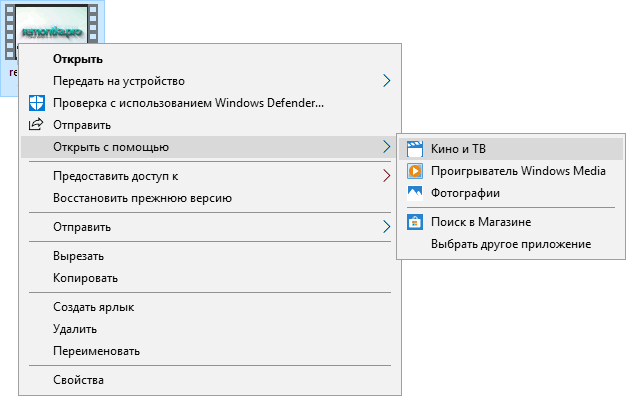
Task: Click the Store bag icon
Action: (415, 222)
